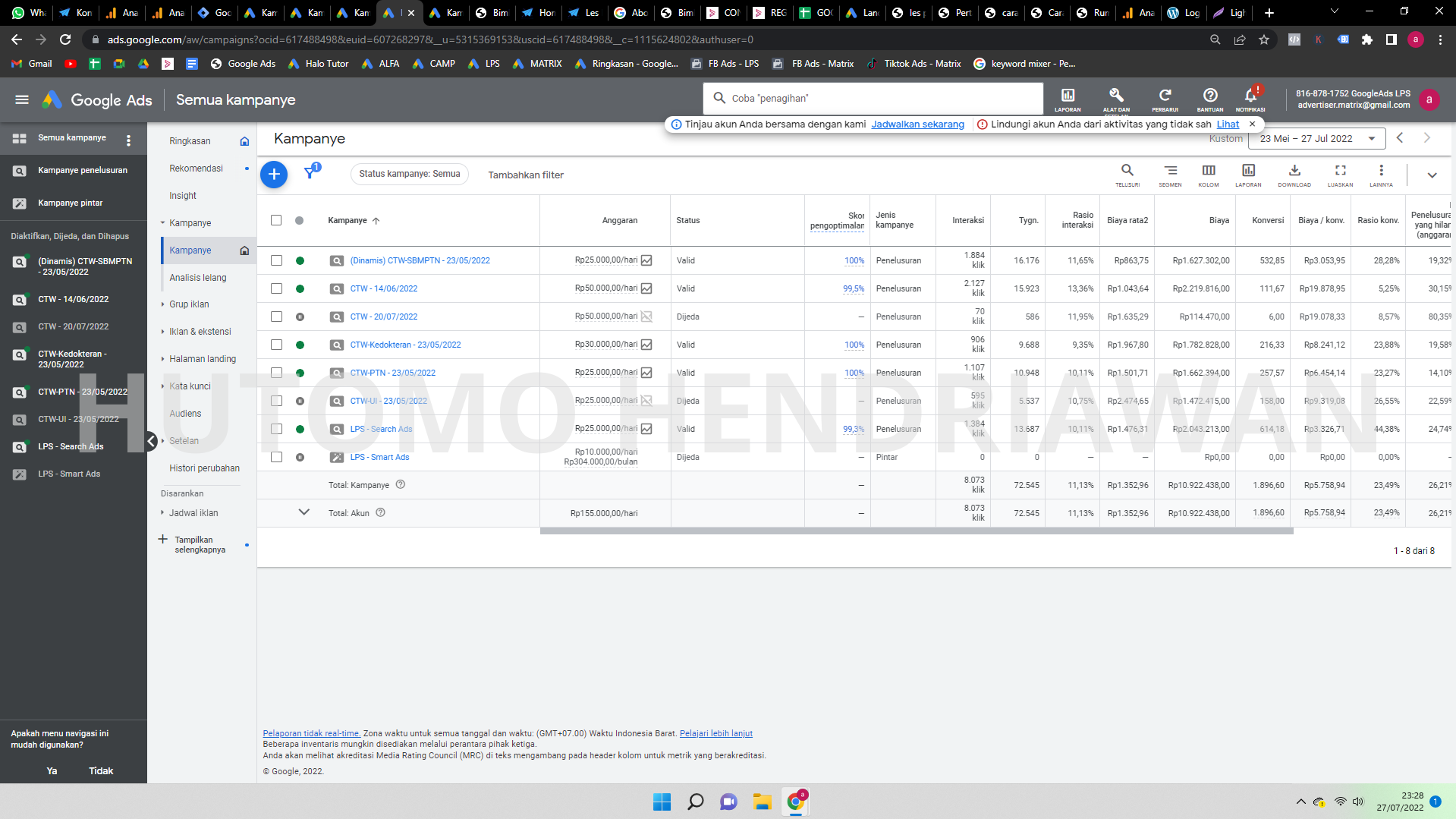Open Analisis lelang in the side menu

click(198, 278)
